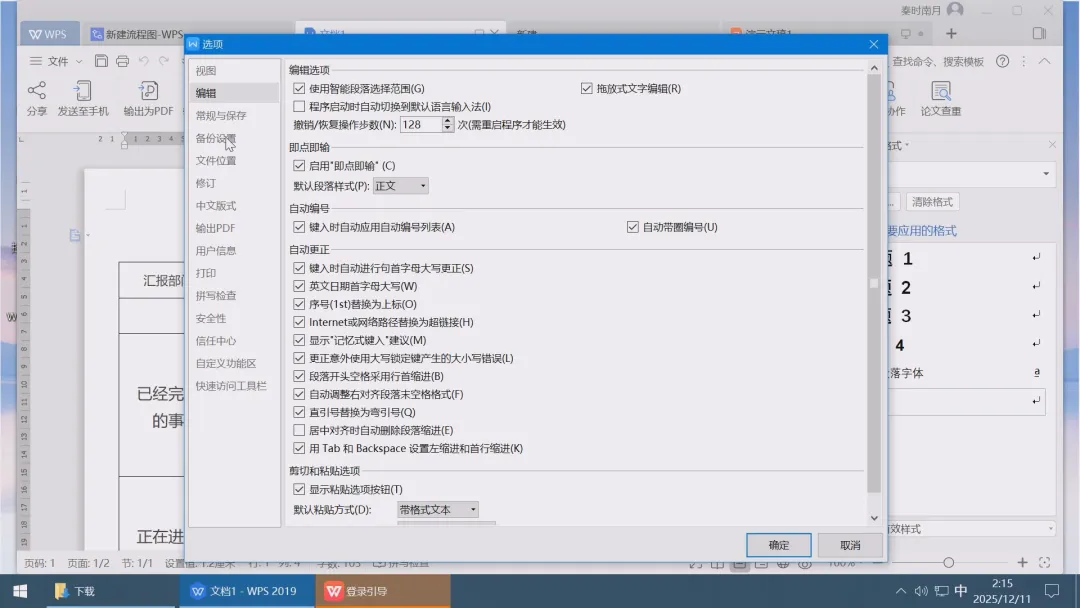Close the styles side pane
This screenshot has height=608, width=1080.
click(1052, 145)
